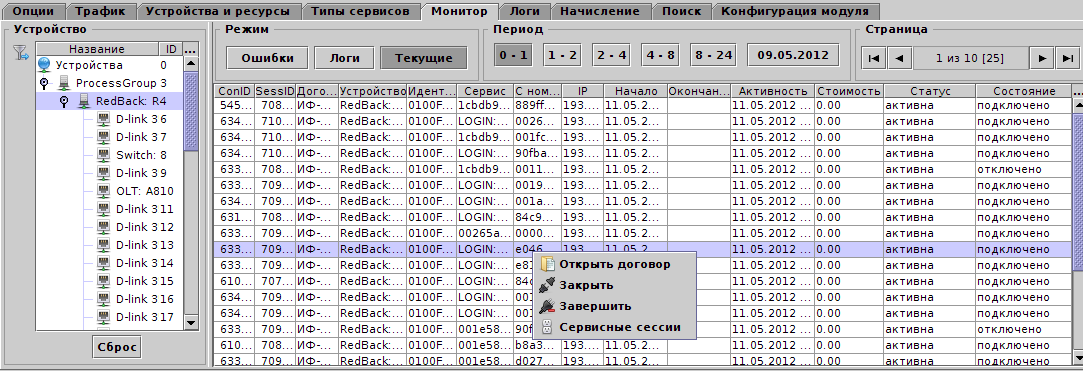Click the Сброс button
1083x371 pixels.
(x=116, y=347)
